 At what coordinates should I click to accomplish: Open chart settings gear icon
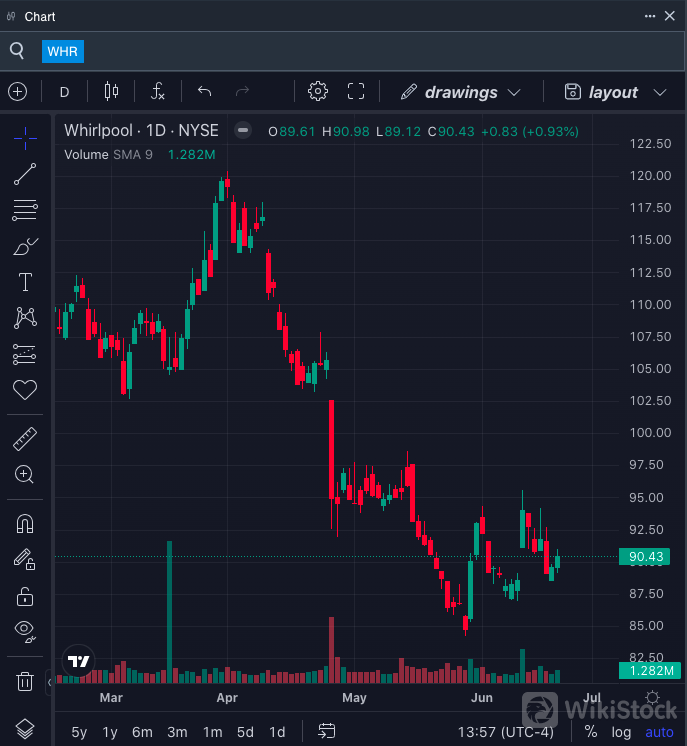[318, 92]
